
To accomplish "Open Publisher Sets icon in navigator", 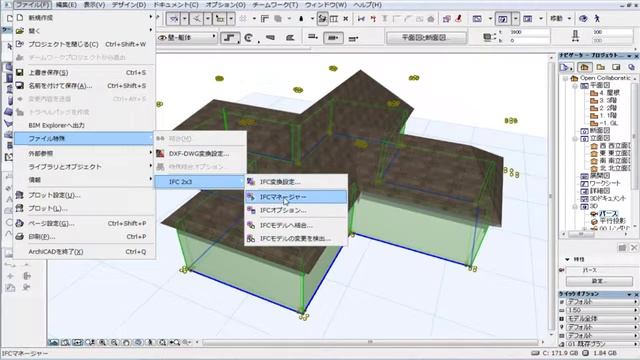I will pyautogui.click(x=632, y=67).
